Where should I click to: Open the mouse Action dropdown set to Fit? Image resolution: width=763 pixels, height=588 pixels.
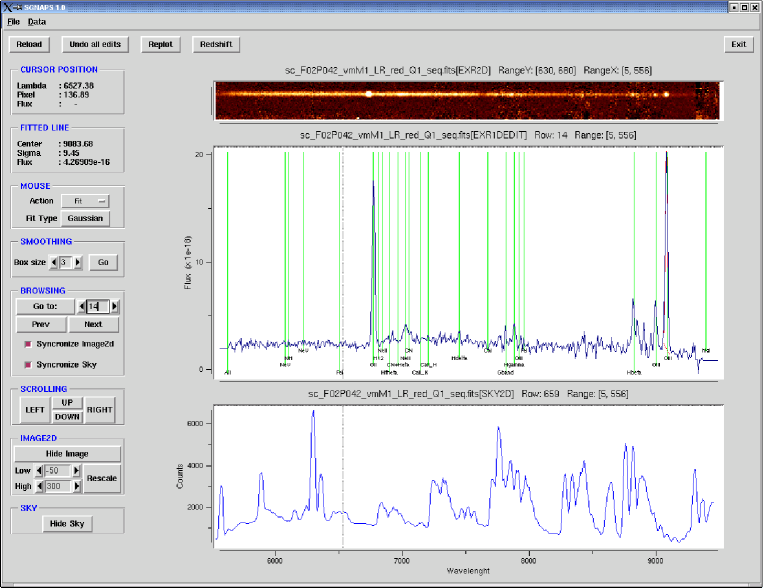[x=84, y=201]
